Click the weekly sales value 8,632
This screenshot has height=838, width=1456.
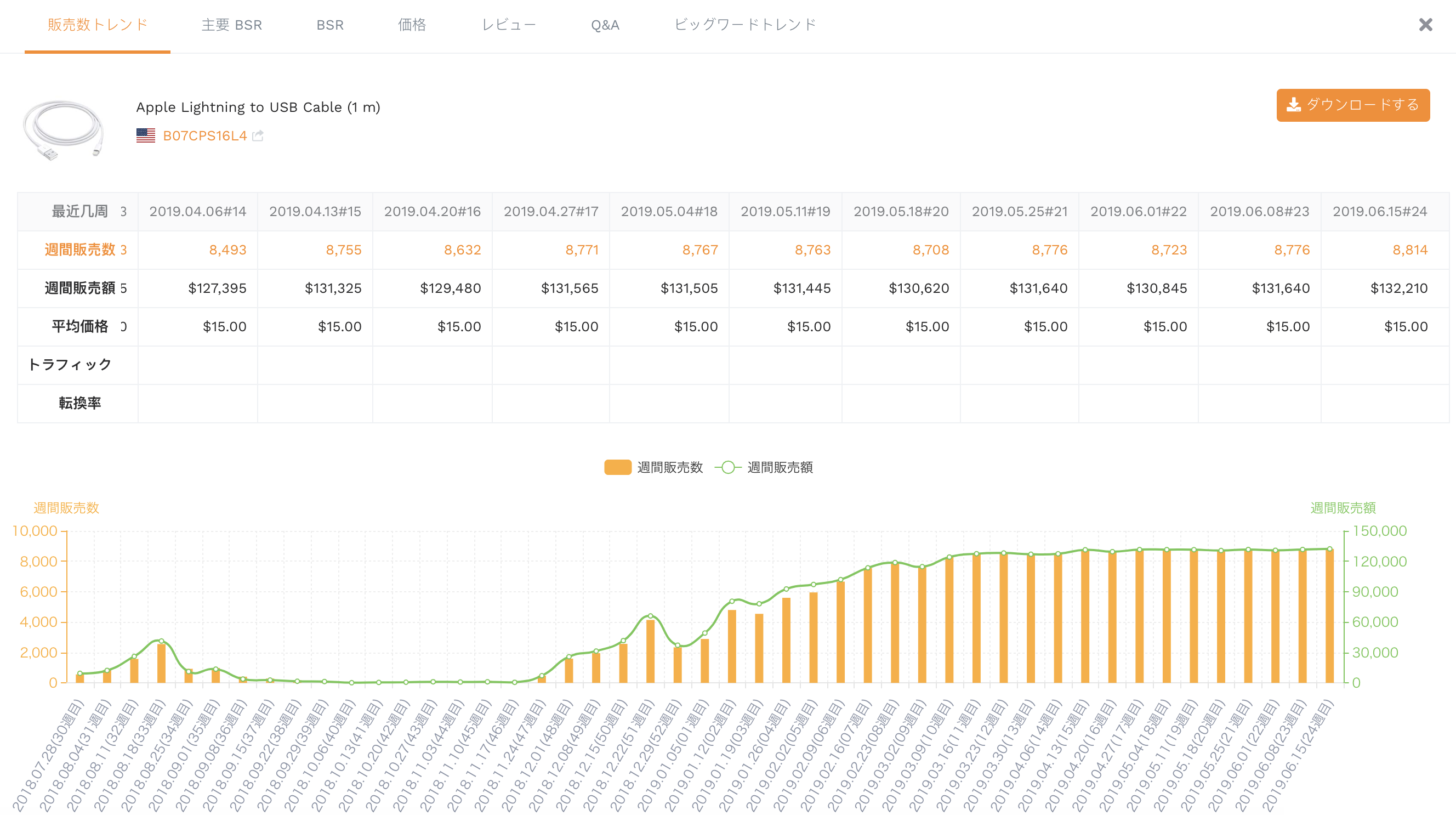[x=463, y=251]
